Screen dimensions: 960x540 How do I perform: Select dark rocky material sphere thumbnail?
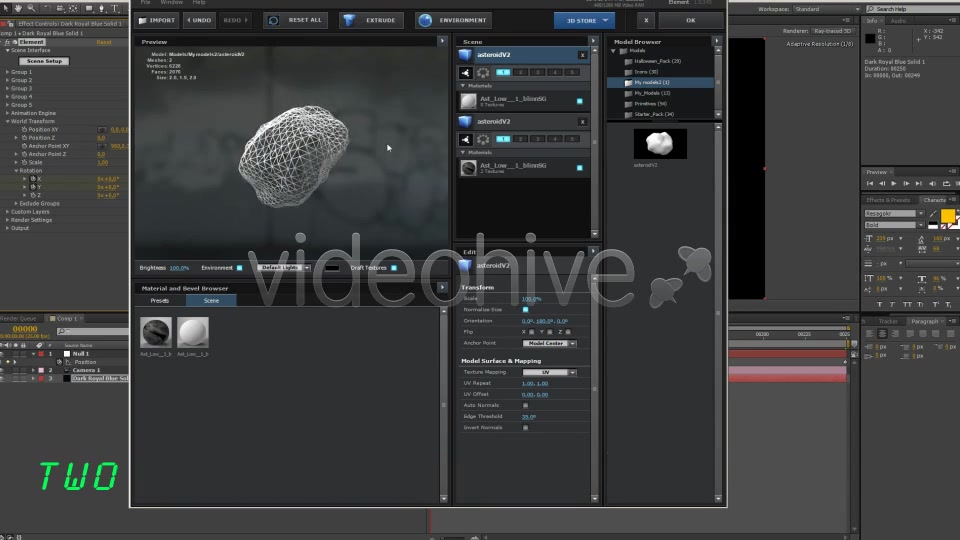coord(156,333)
